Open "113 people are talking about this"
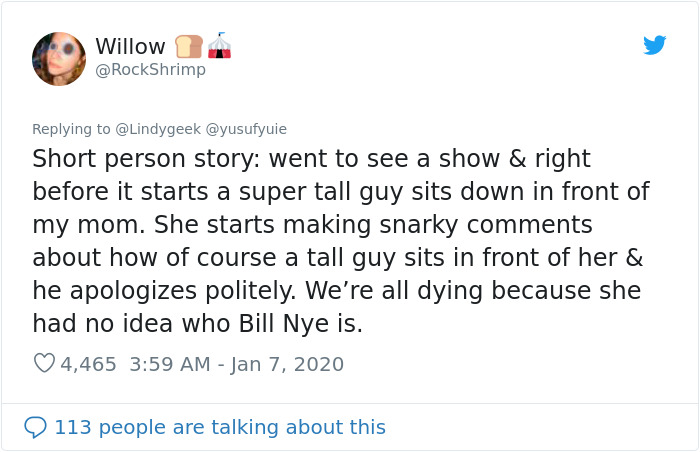This screenshot has width=700, height=452. [220, 427]
